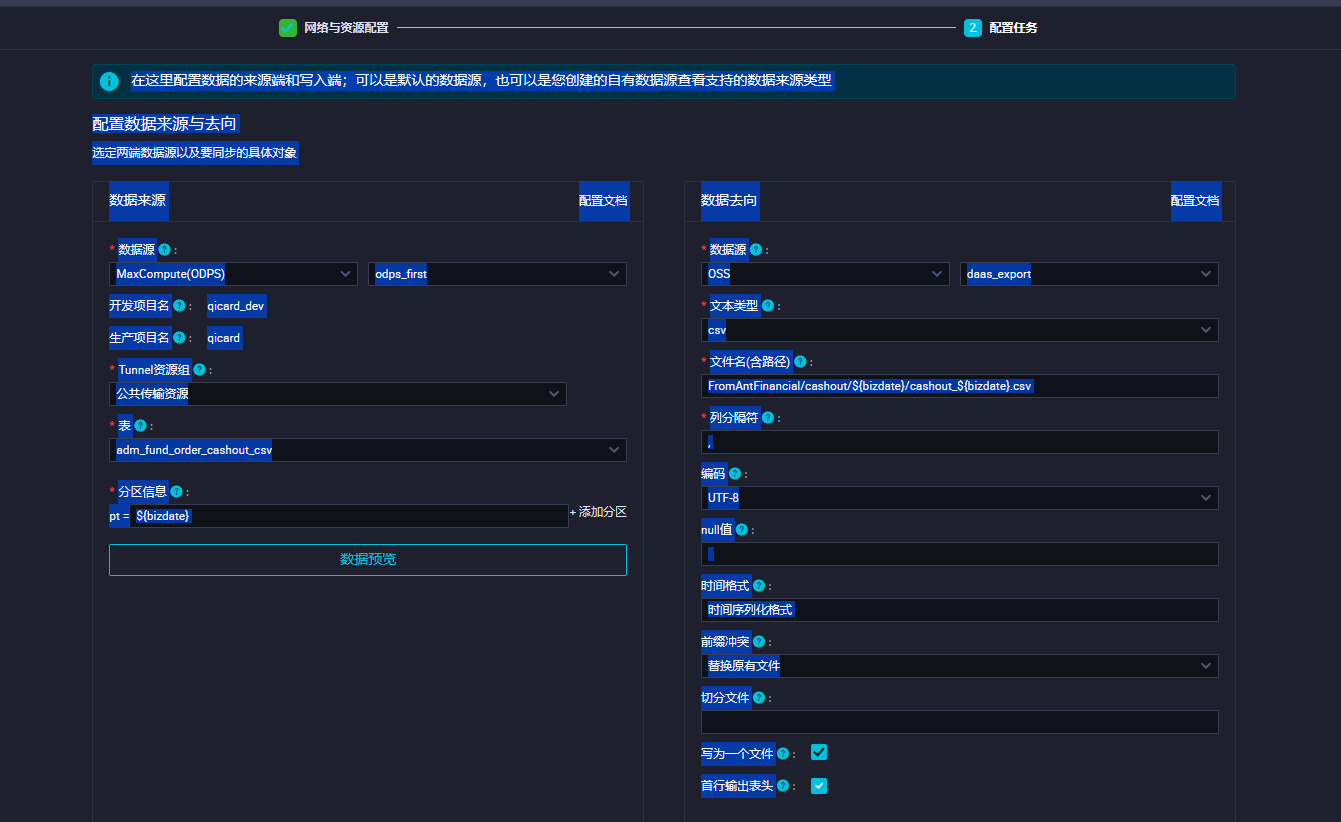1341x822 pixels.
Task: Click the qicard production project name text
Action: coord(224,338)
